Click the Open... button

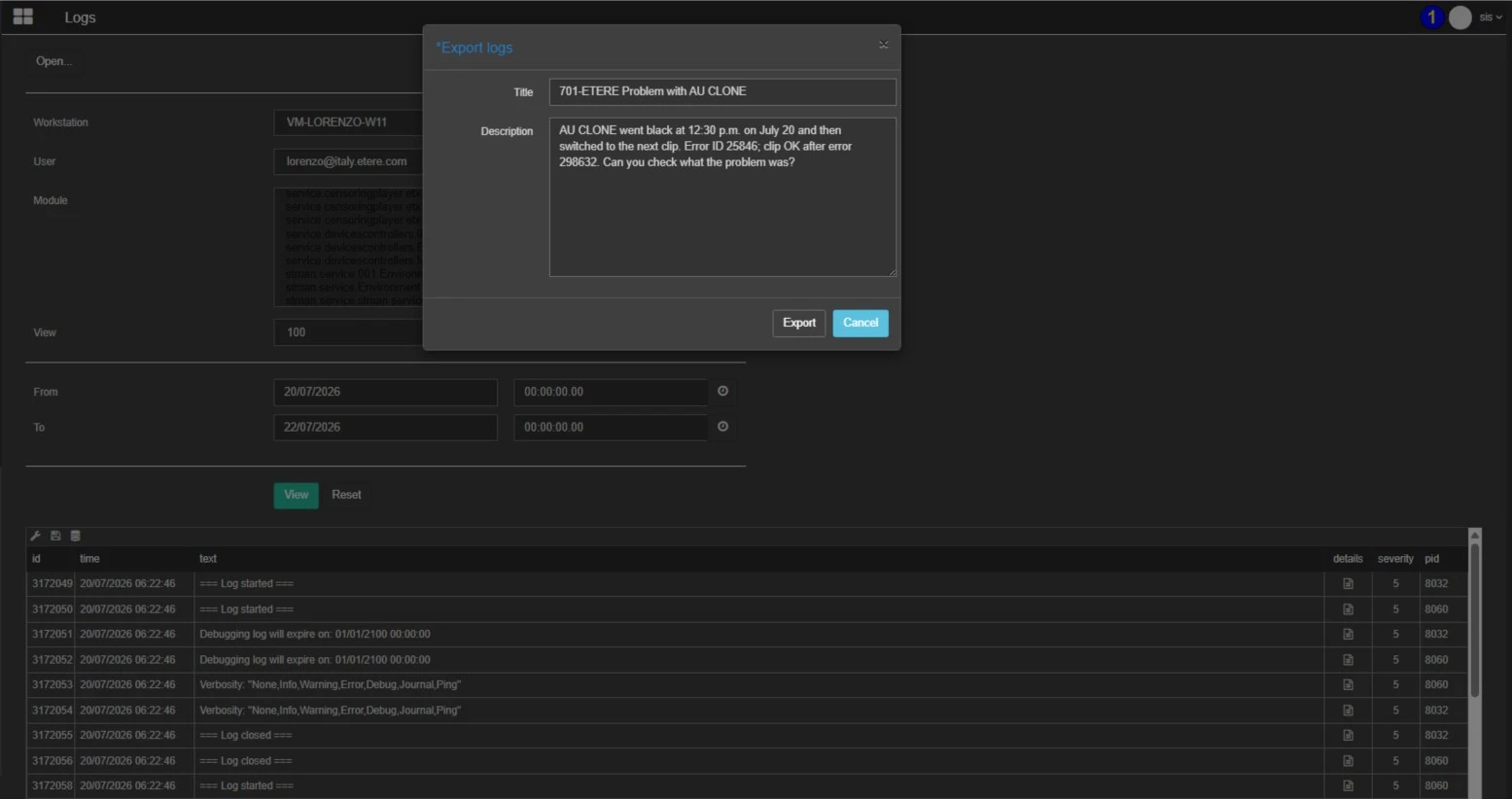[53, 61]
